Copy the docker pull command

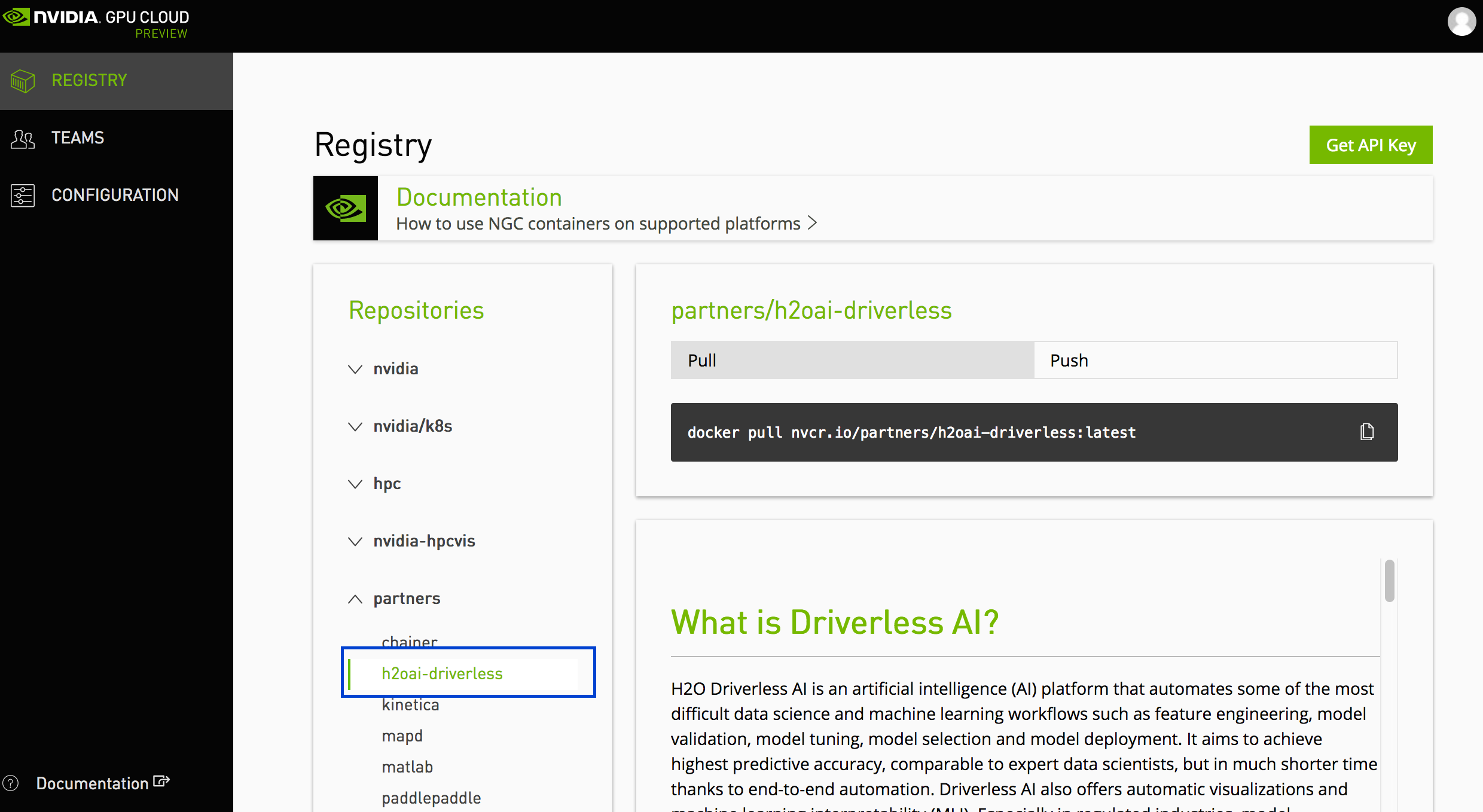1367,432
